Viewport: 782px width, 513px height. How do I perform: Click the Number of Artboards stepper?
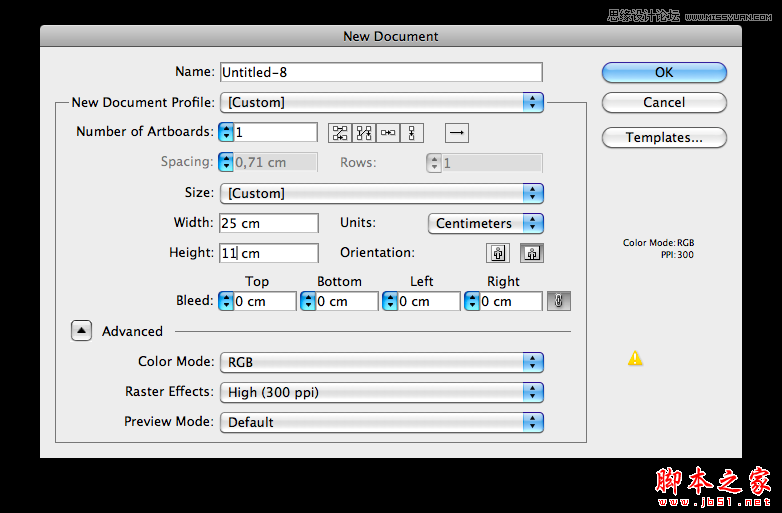click(x=227, y=132)
